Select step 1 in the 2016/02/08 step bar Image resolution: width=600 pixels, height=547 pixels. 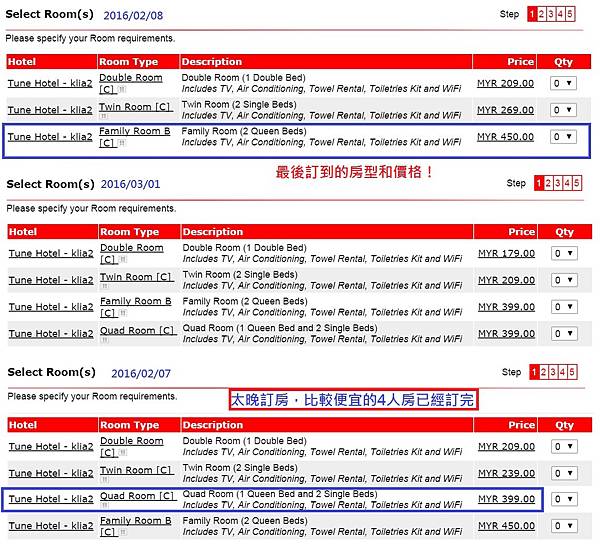tap(532, 14)
